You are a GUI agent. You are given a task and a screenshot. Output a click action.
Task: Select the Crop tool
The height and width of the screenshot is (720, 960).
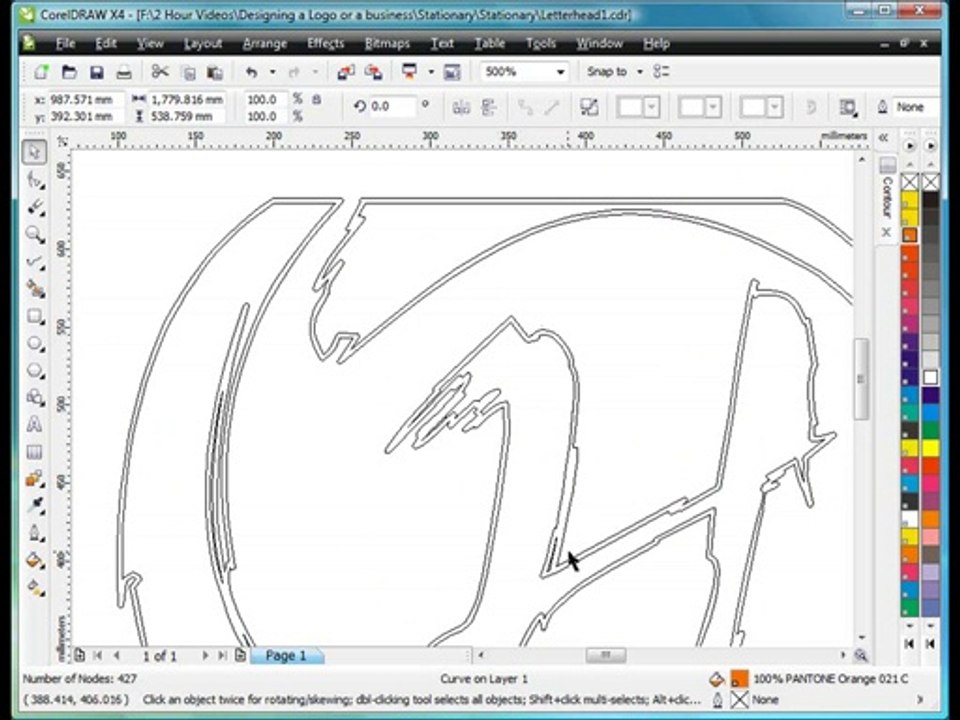tap(35, 207)
